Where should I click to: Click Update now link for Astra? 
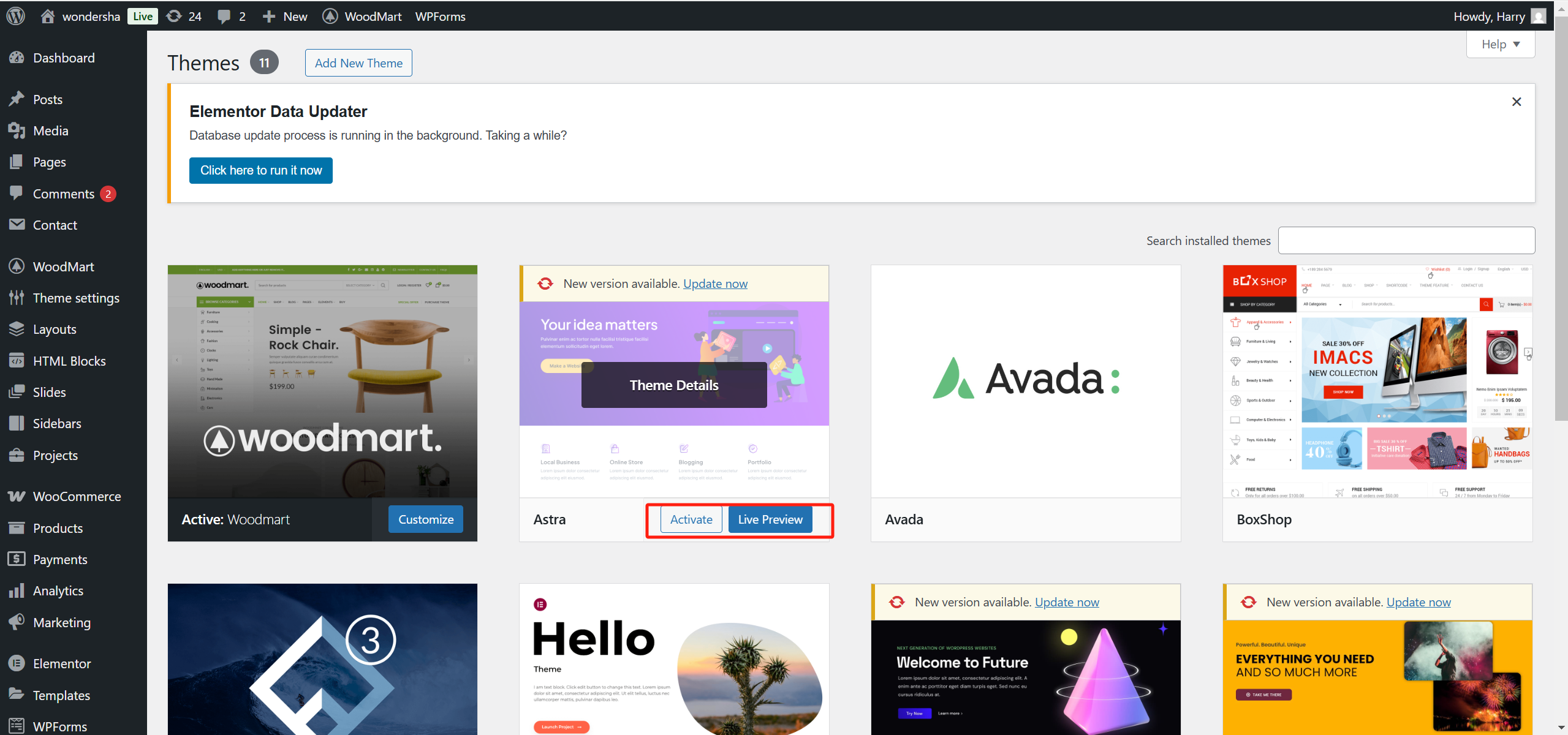715,284
